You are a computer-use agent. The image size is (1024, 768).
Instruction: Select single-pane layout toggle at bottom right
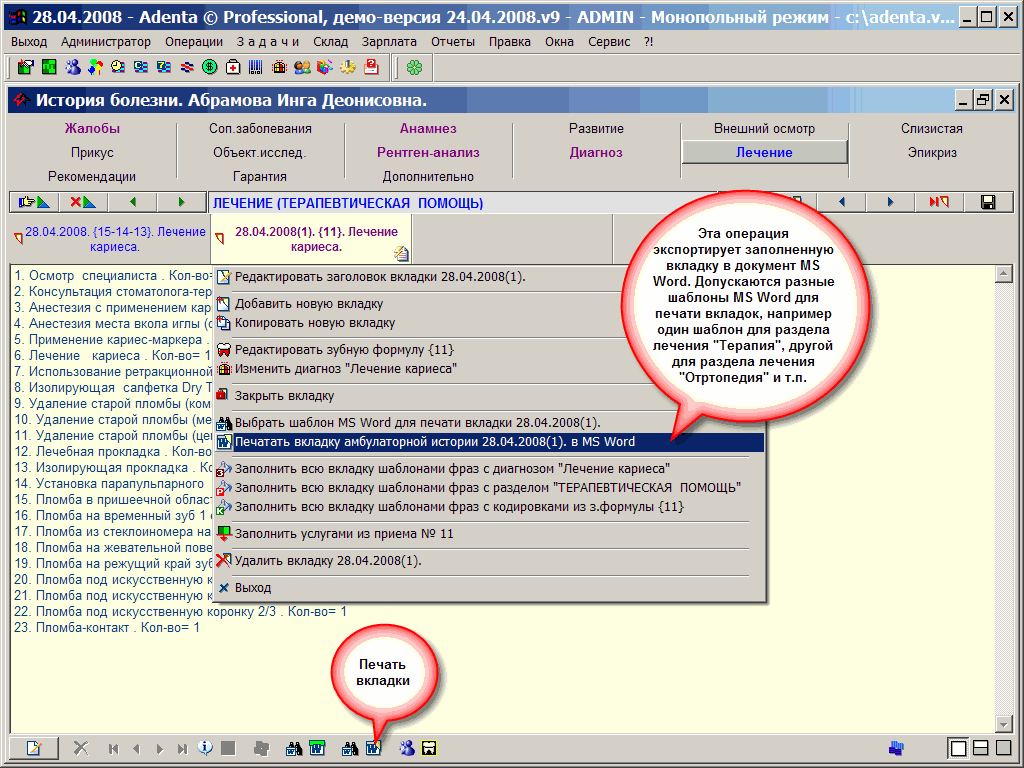click(x=958, y=748)
